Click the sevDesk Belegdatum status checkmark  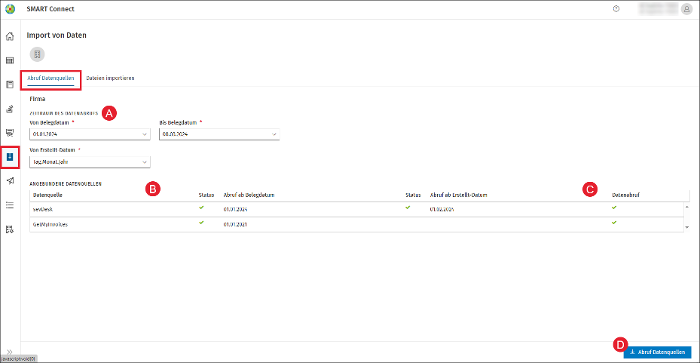(x=201, y=208)
